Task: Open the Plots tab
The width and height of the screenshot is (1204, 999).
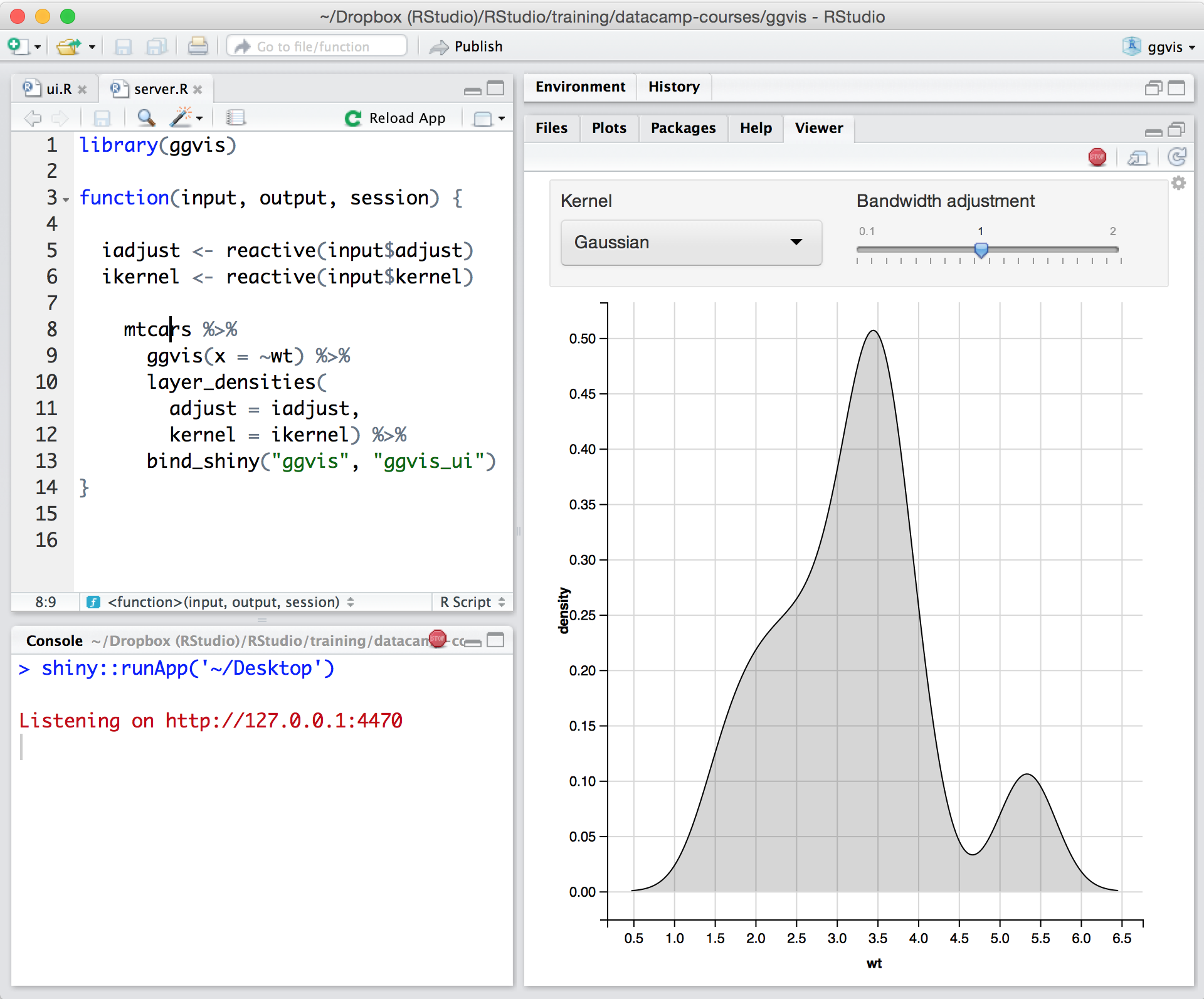Action: pyautogui.click(x=608, y=128)
